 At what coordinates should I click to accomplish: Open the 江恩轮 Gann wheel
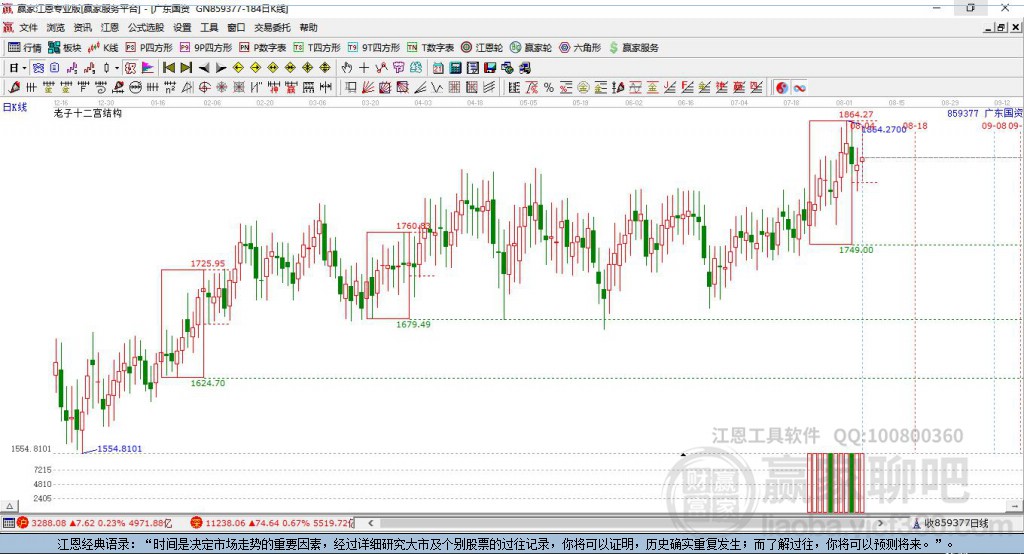[482, 48]
